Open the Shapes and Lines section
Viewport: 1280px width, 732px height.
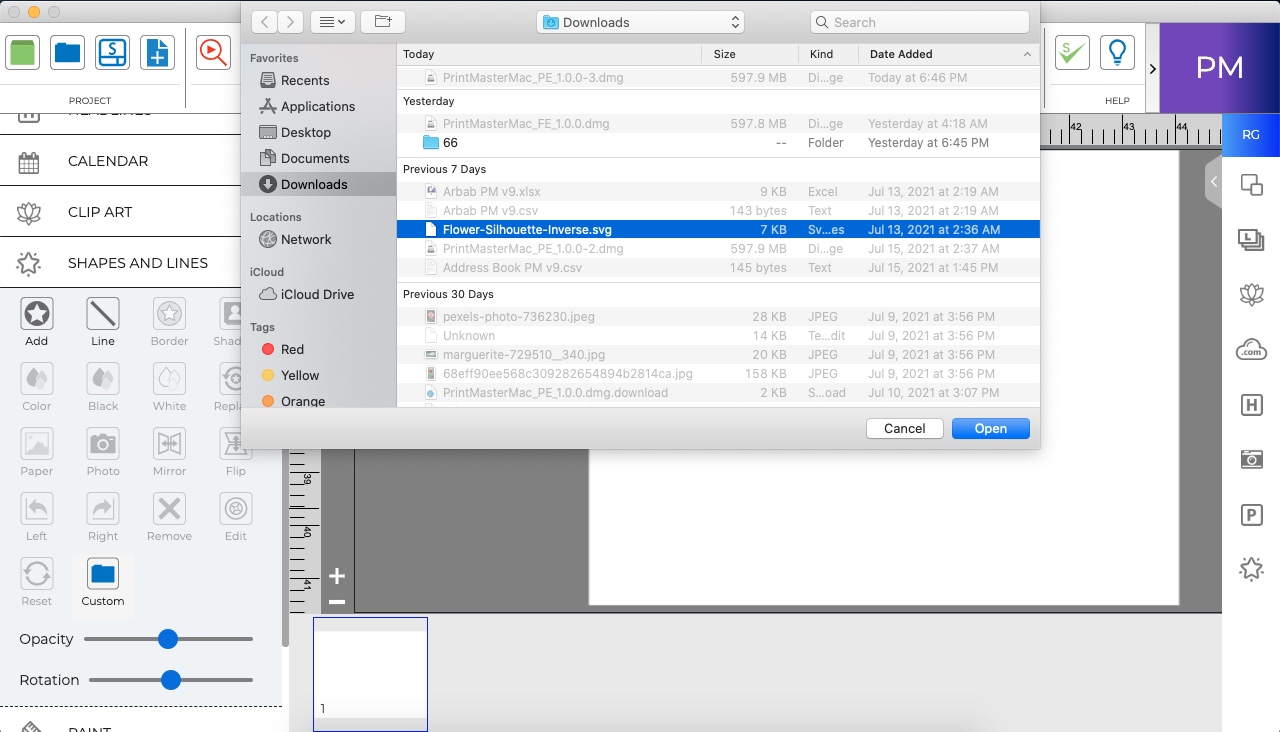pyautogui.click(x=137, y=263)
